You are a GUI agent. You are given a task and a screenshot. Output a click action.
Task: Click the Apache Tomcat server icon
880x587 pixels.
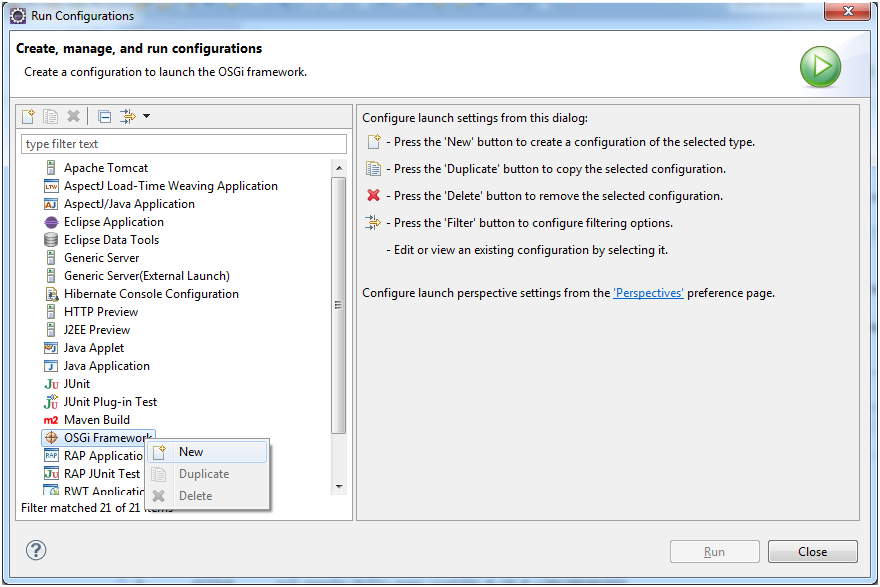pyautogui.click(x=51, y=168)
